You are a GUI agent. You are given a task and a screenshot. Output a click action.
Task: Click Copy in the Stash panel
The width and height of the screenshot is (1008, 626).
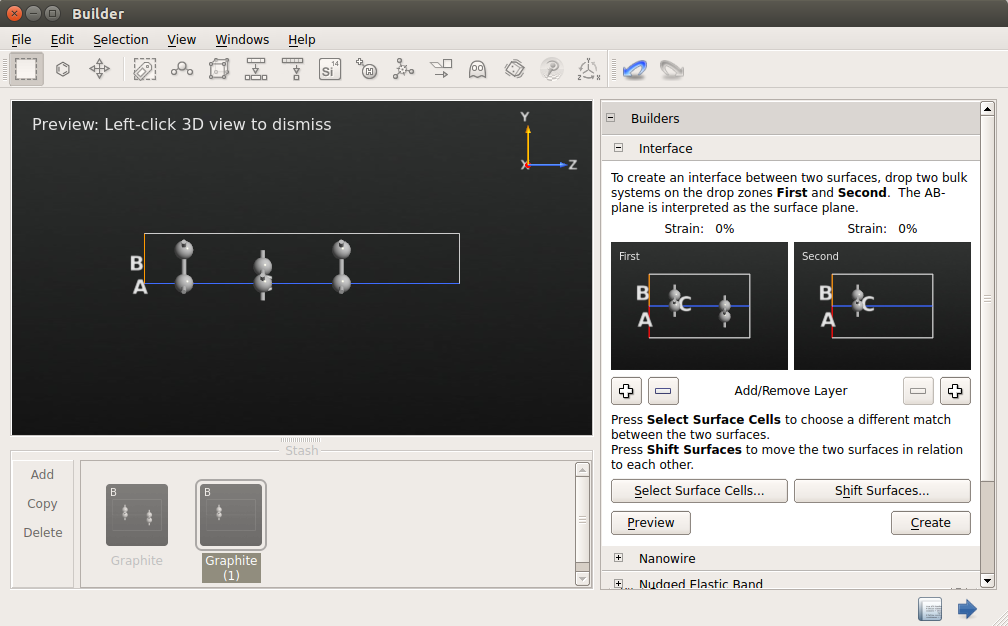pyautogui.click(x=42, y=503)
